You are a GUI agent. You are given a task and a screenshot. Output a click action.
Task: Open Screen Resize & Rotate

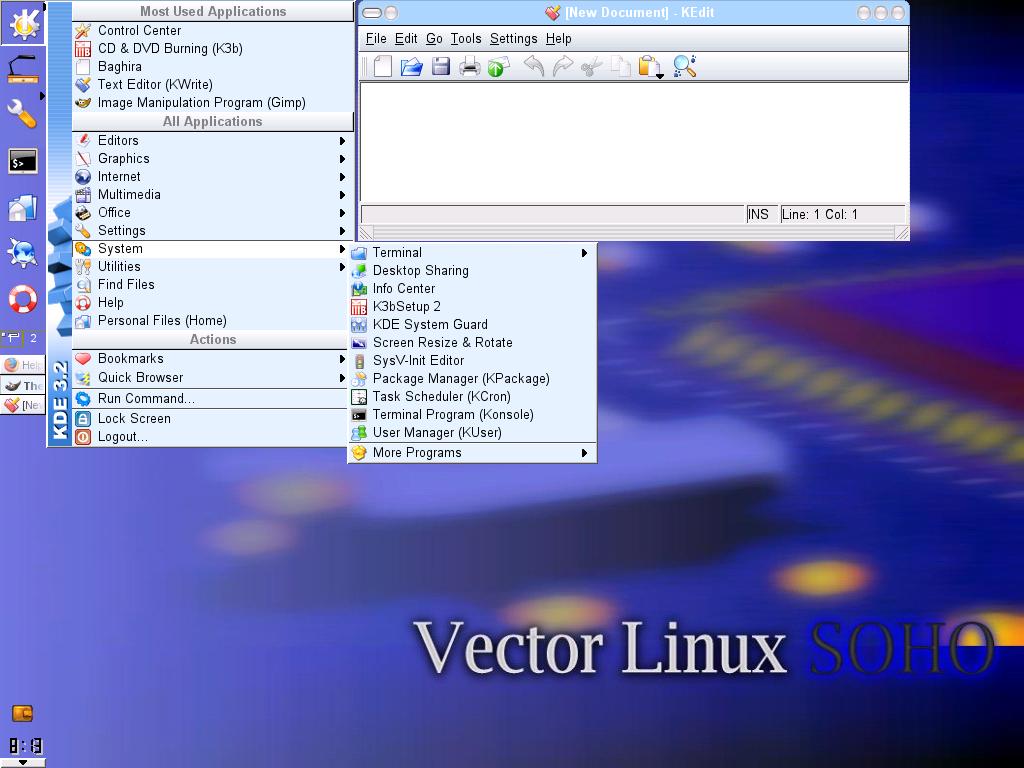coord(472,343)
